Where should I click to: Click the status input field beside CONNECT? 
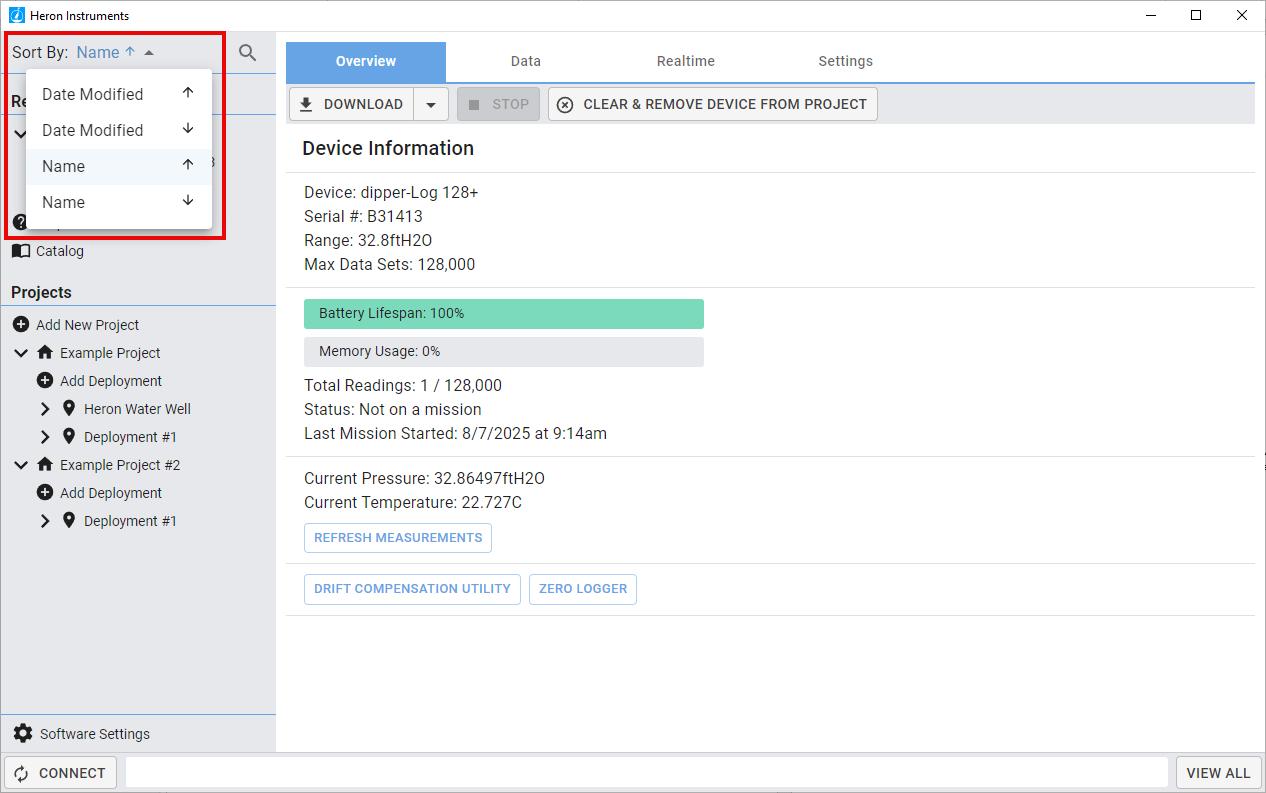click(647, 773)
